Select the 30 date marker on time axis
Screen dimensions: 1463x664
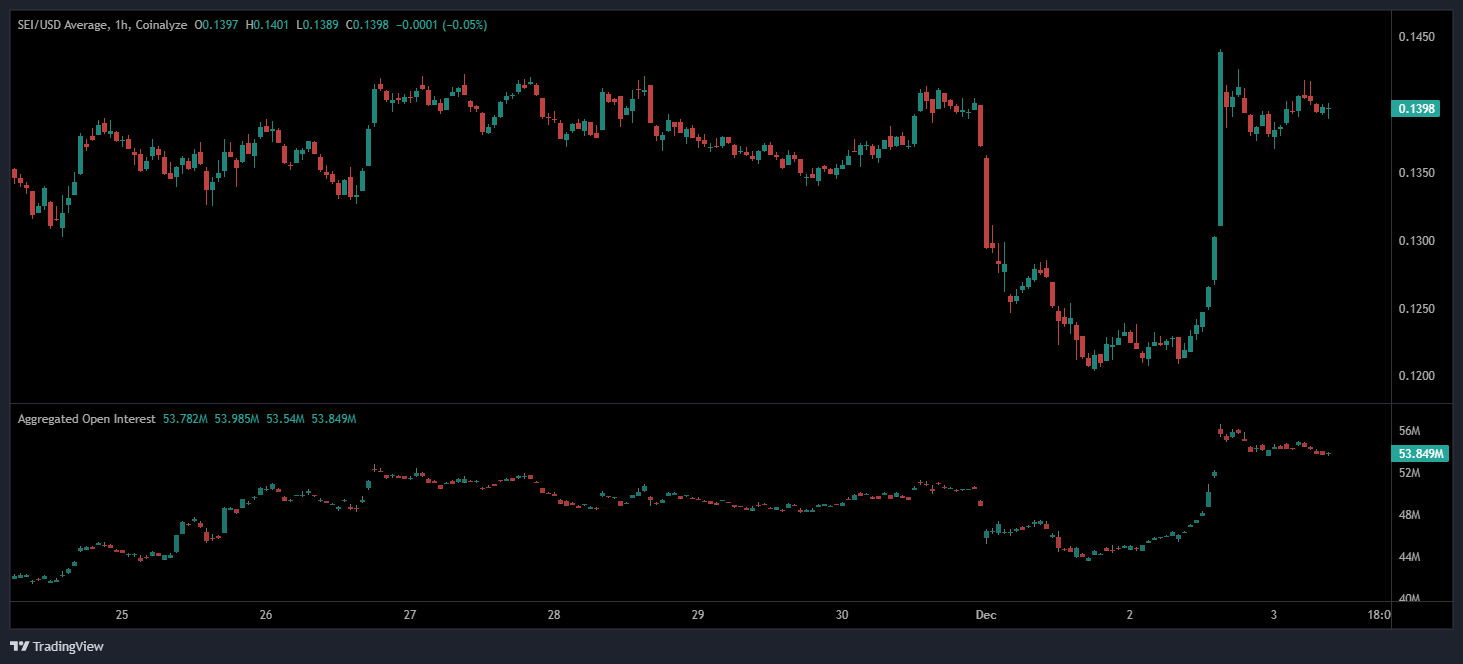842,615
